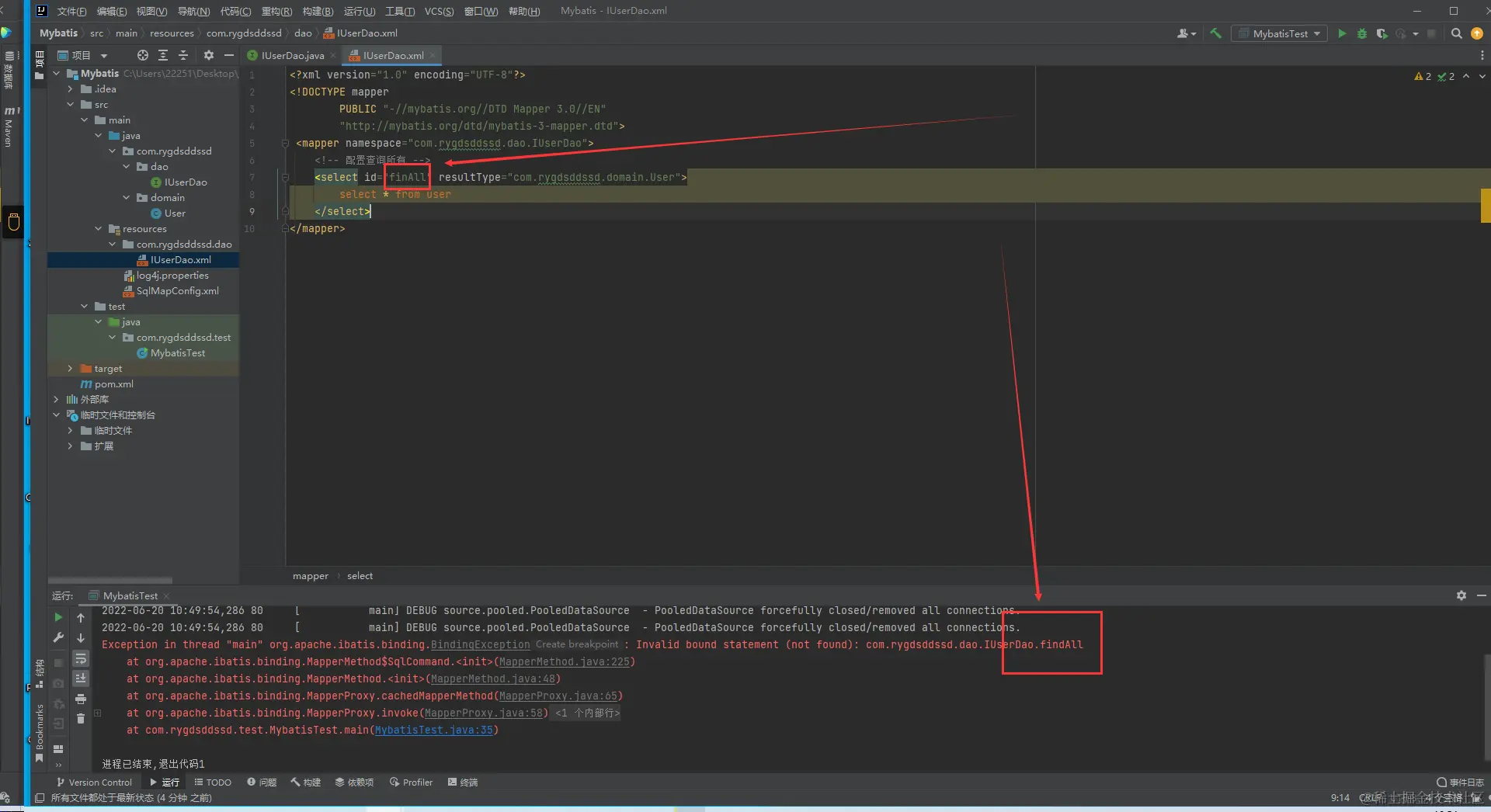Viewport: 1491px width, 812px height.
Task: Toggle the TODO tool window
Action: tap(213, 783)
